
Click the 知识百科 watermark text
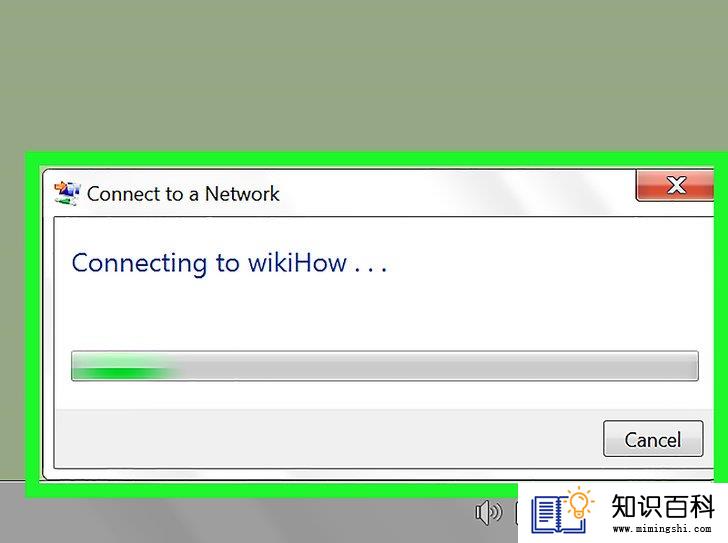[x=663, y=506]
